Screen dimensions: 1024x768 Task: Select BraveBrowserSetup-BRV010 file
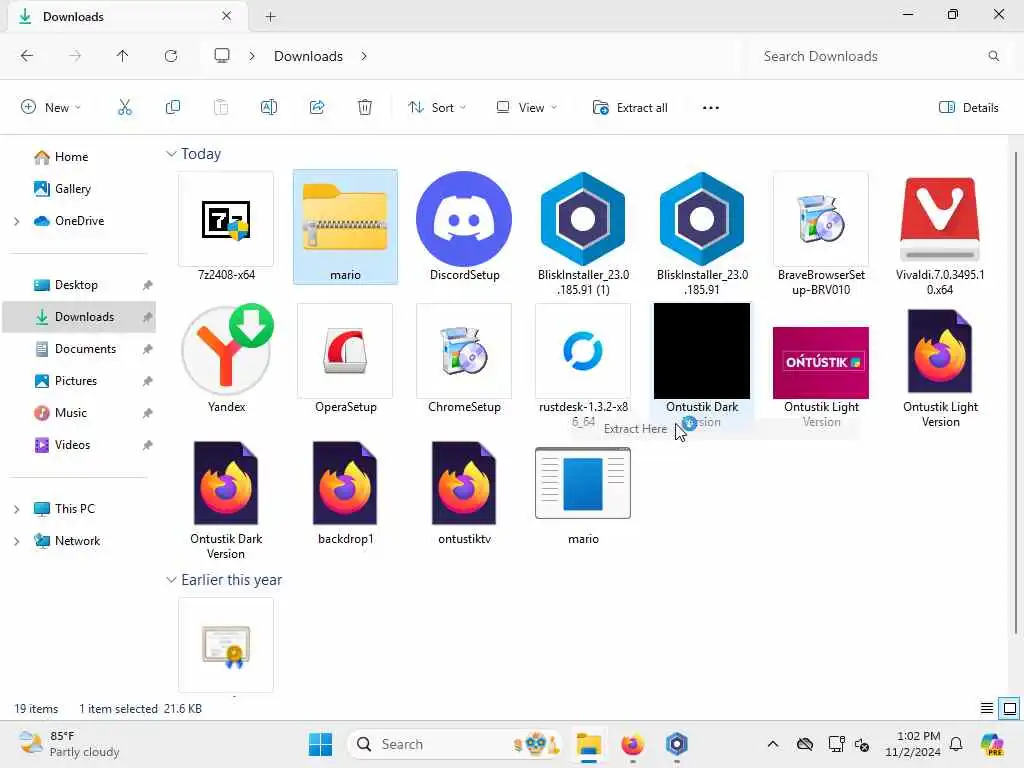[821, 233]
